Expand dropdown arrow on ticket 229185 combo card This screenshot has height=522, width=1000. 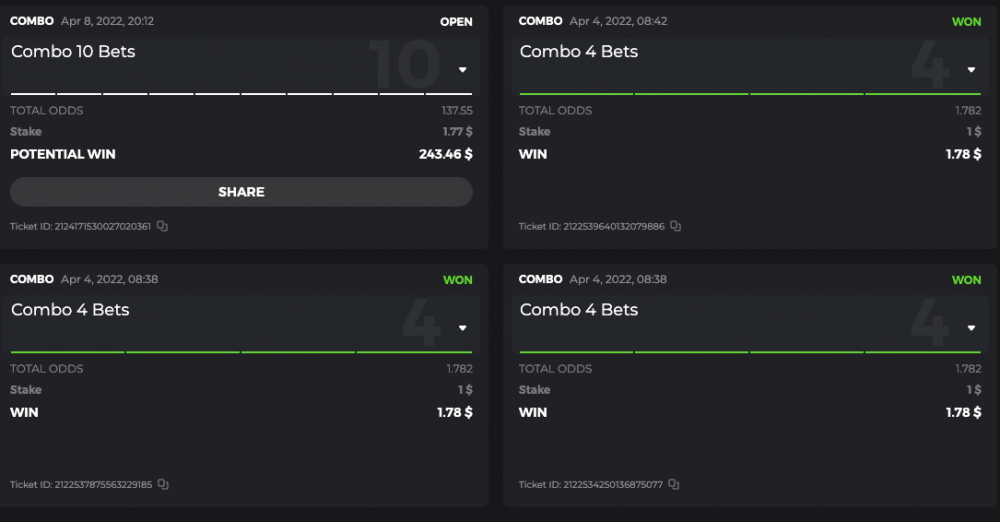click(462, 328)
